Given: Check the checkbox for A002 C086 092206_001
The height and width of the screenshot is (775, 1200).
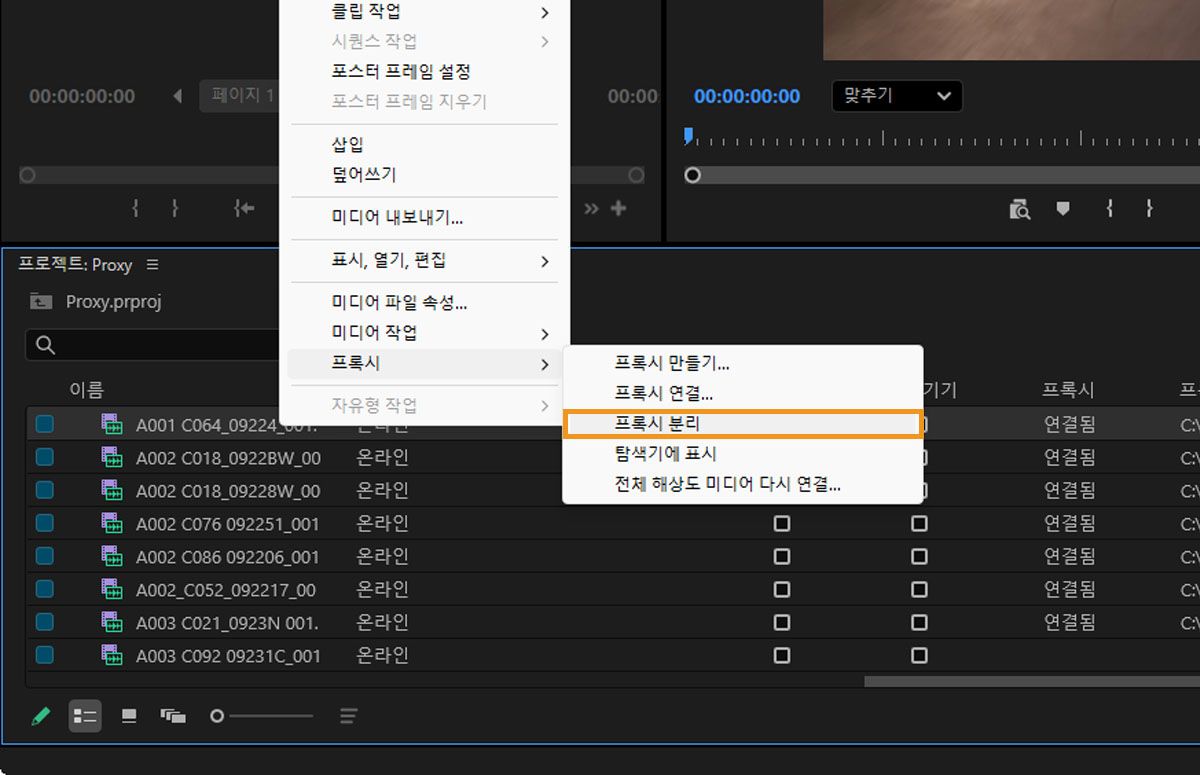Looking at the screenshot, I should coord(782,556).
